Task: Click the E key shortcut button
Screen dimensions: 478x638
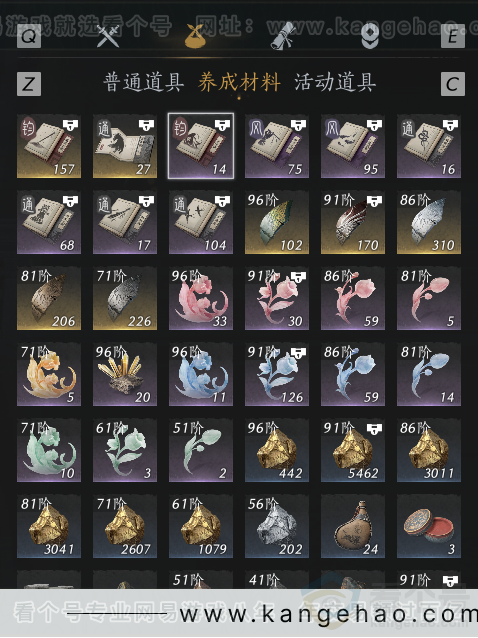Action: 452,37
